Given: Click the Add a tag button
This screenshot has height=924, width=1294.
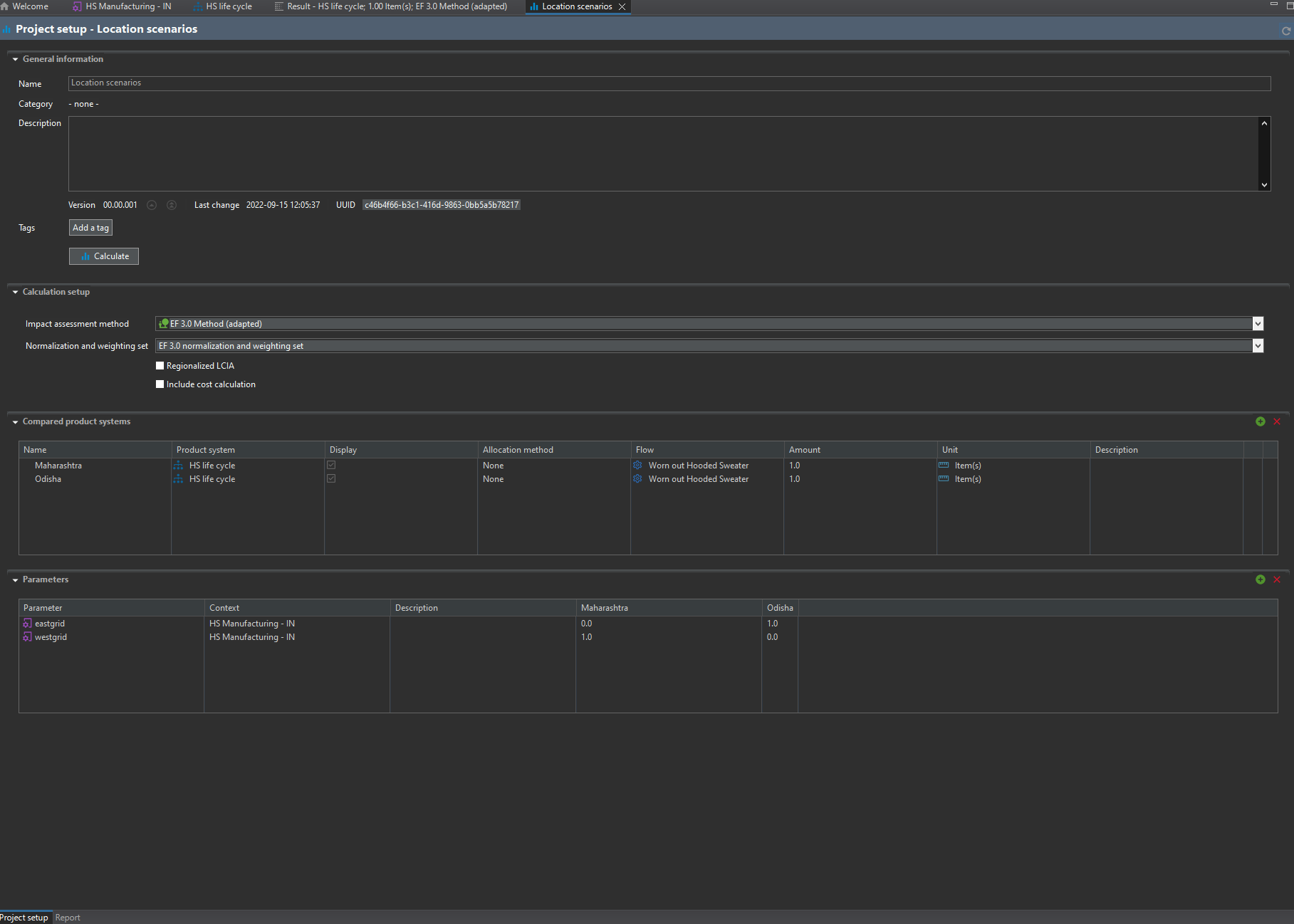Looking at the screenshot, I should [90, 228].
